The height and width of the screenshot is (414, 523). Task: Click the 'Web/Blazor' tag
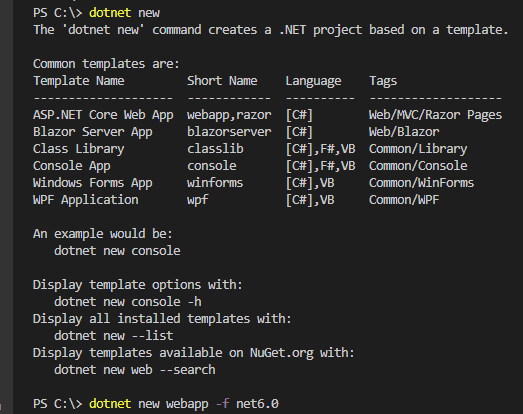point(404,132)
